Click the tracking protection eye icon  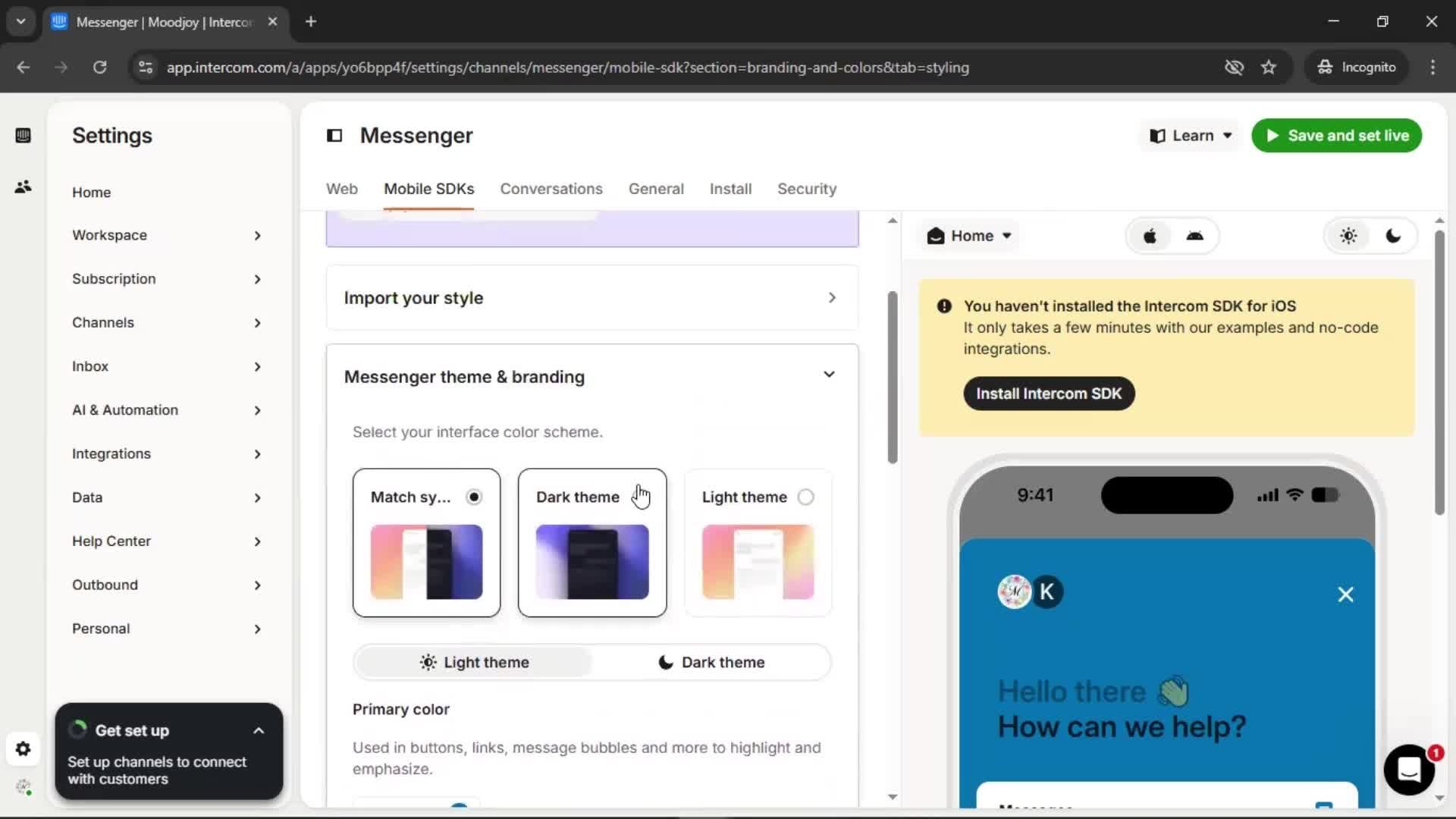tap(1234, 67)
